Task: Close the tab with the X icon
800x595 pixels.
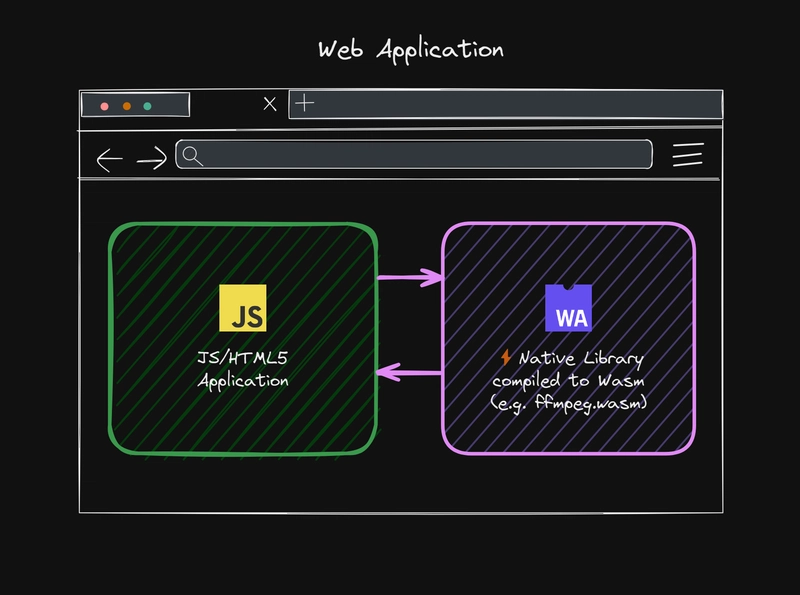Action: [x=270, y=104]
